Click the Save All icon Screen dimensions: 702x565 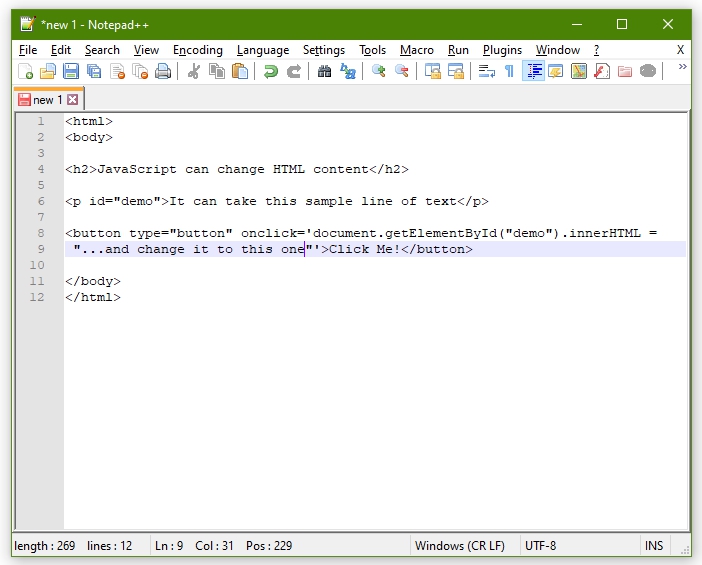(94, 72)
